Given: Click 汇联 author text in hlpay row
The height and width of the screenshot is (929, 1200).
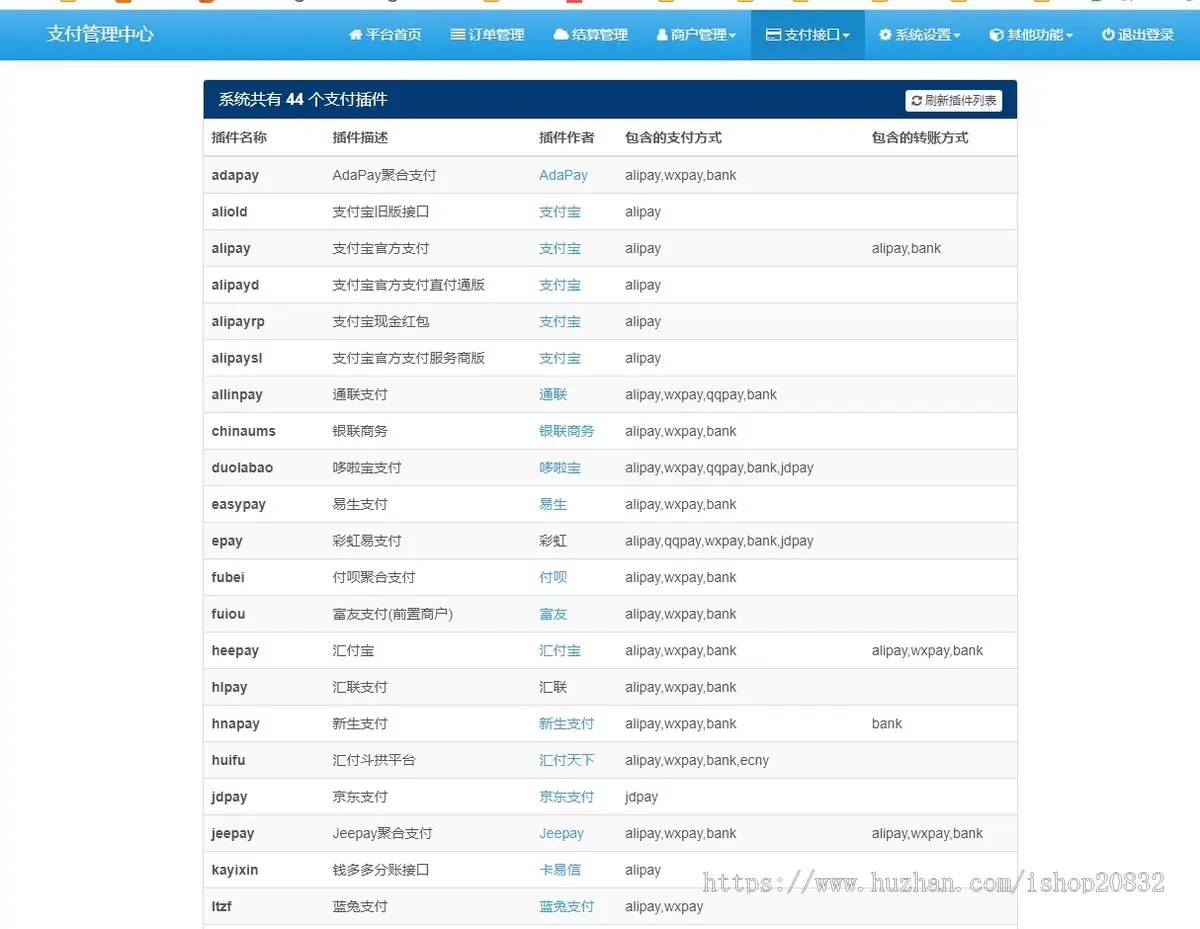Looking at the screenshot, I should tap(553, 687).
